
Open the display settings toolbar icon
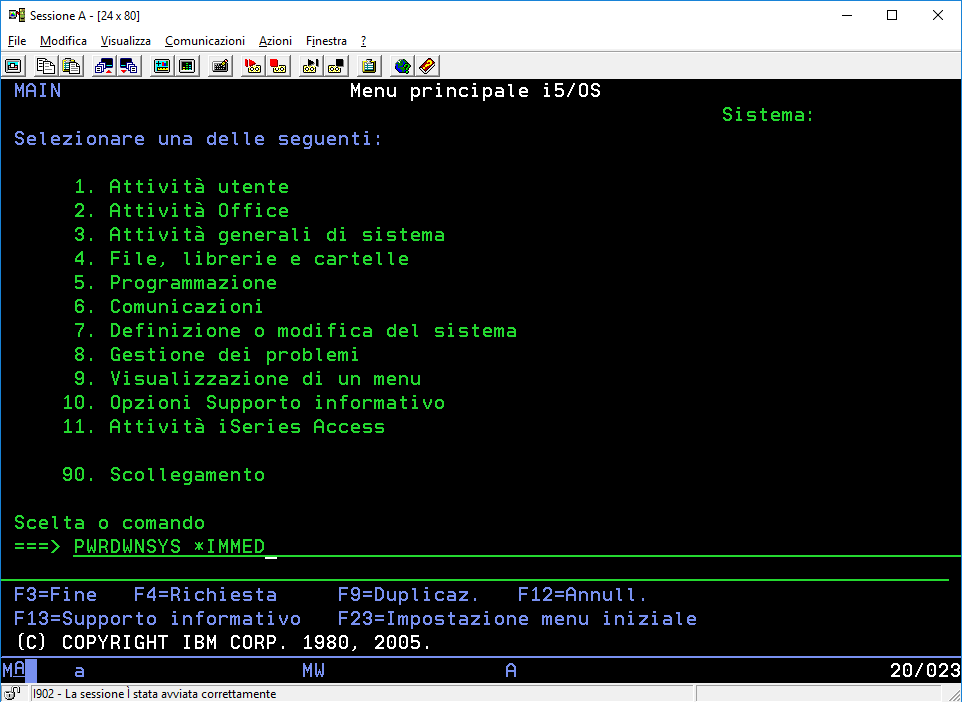pos(162,66)
